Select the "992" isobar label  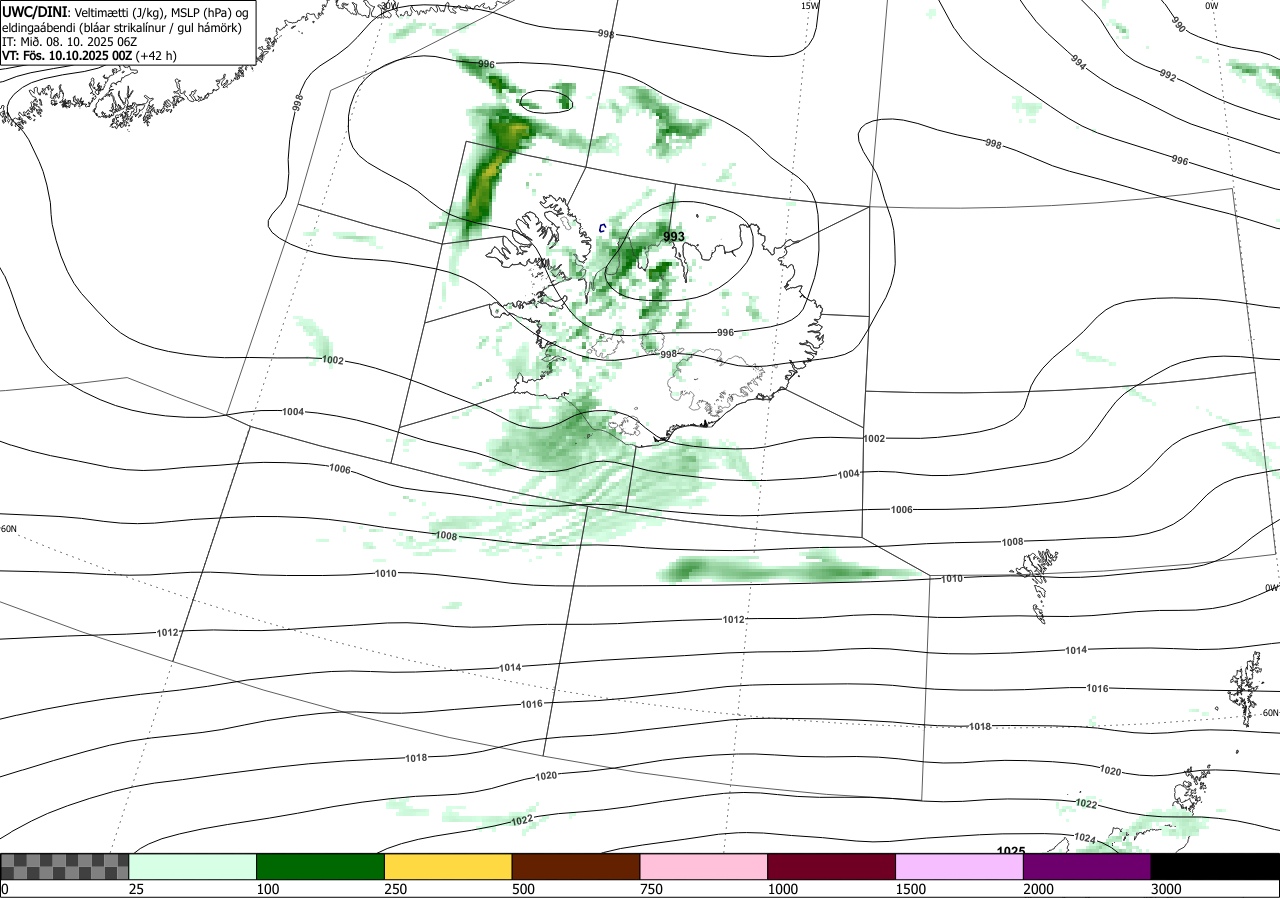coord(1168,75)
